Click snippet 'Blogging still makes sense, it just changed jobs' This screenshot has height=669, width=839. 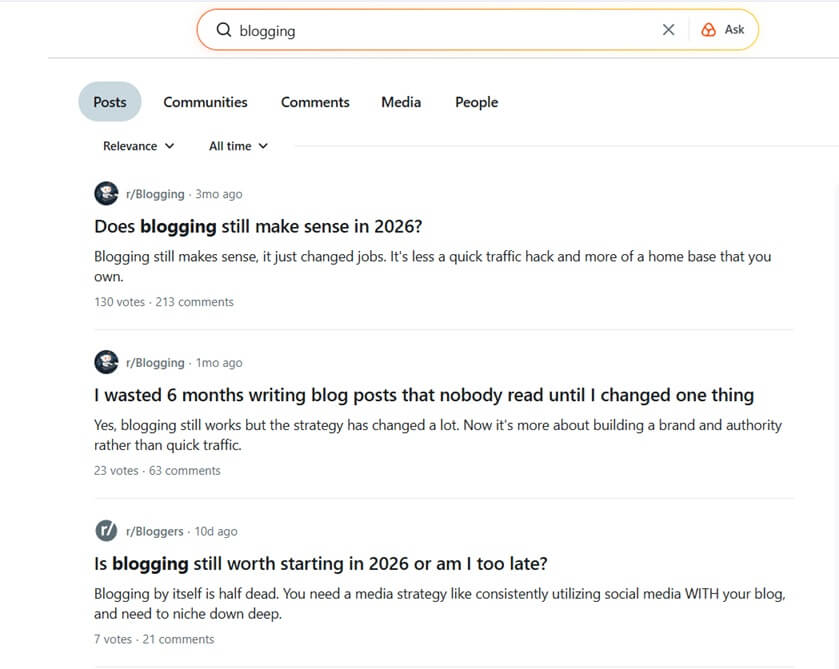(x=432, y=267)
